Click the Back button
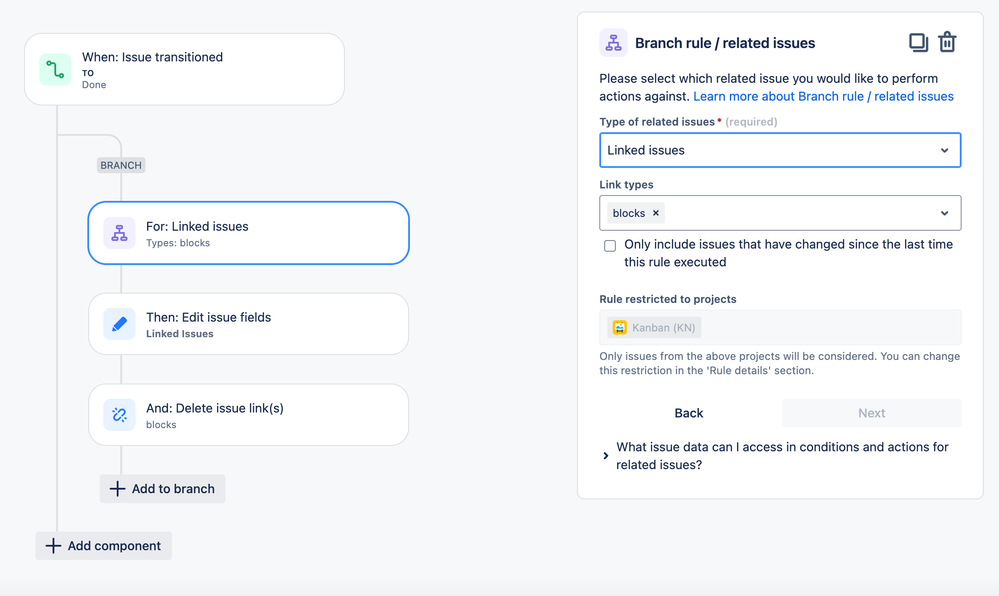Screen dimensions: 999x596 (689, 413)
